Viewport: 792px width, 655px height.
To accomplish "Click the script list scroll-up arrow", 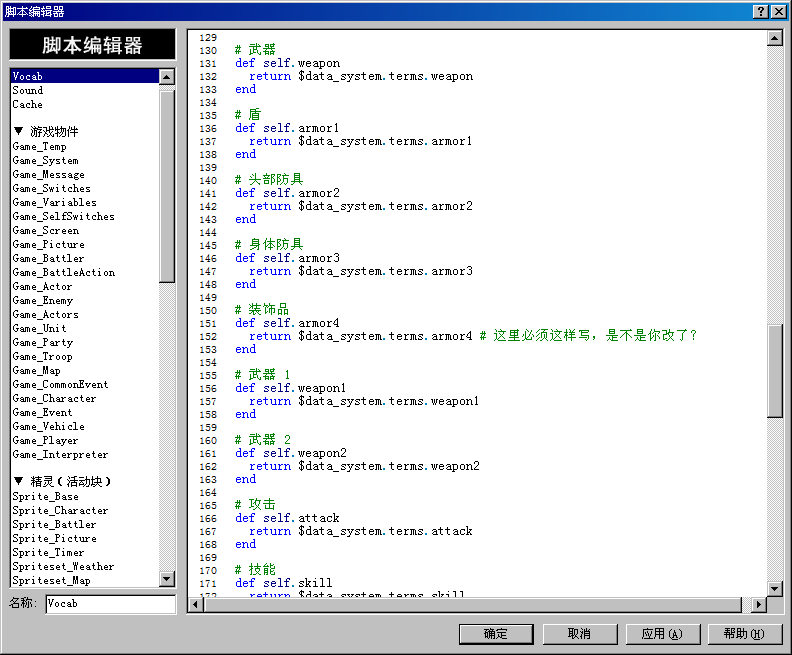I will (x=167, y=77).
